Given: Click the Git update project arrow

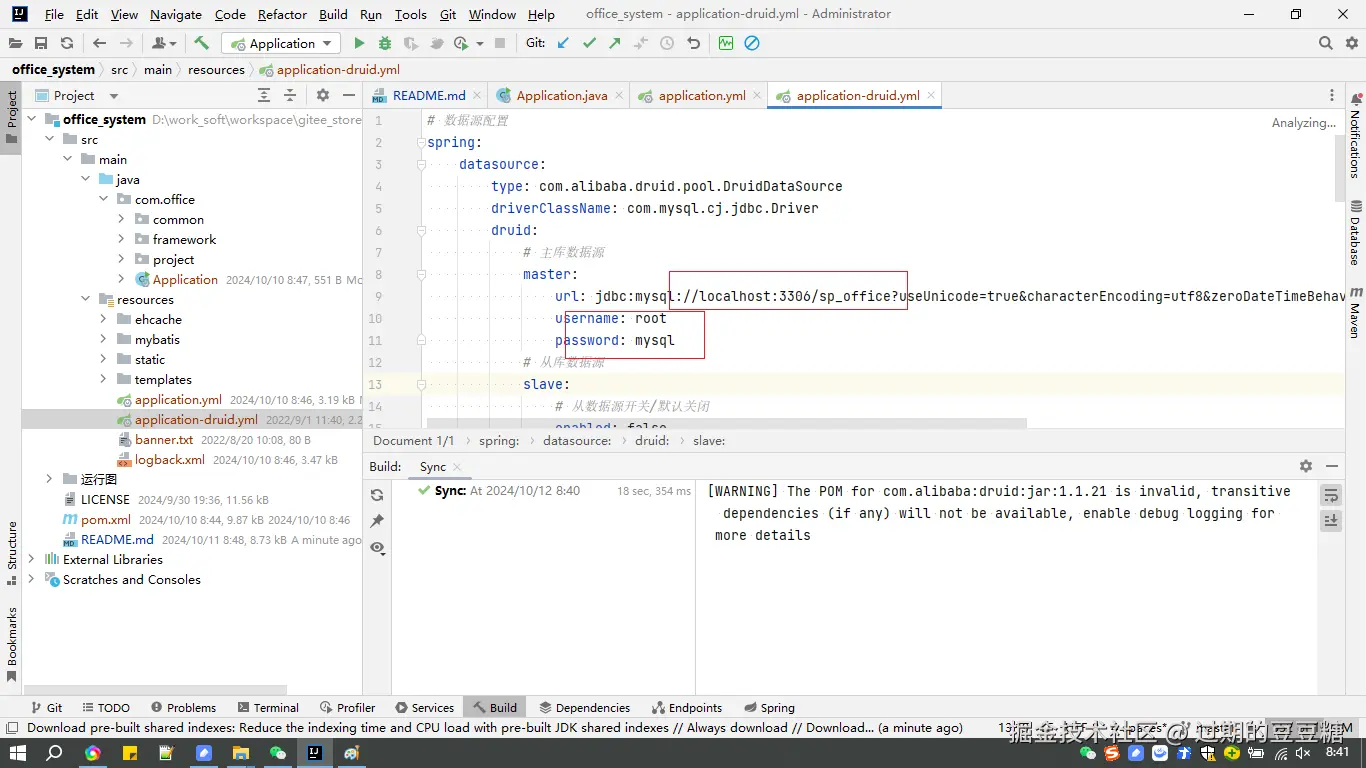Looking at the screenshot, I should (564, 43).
